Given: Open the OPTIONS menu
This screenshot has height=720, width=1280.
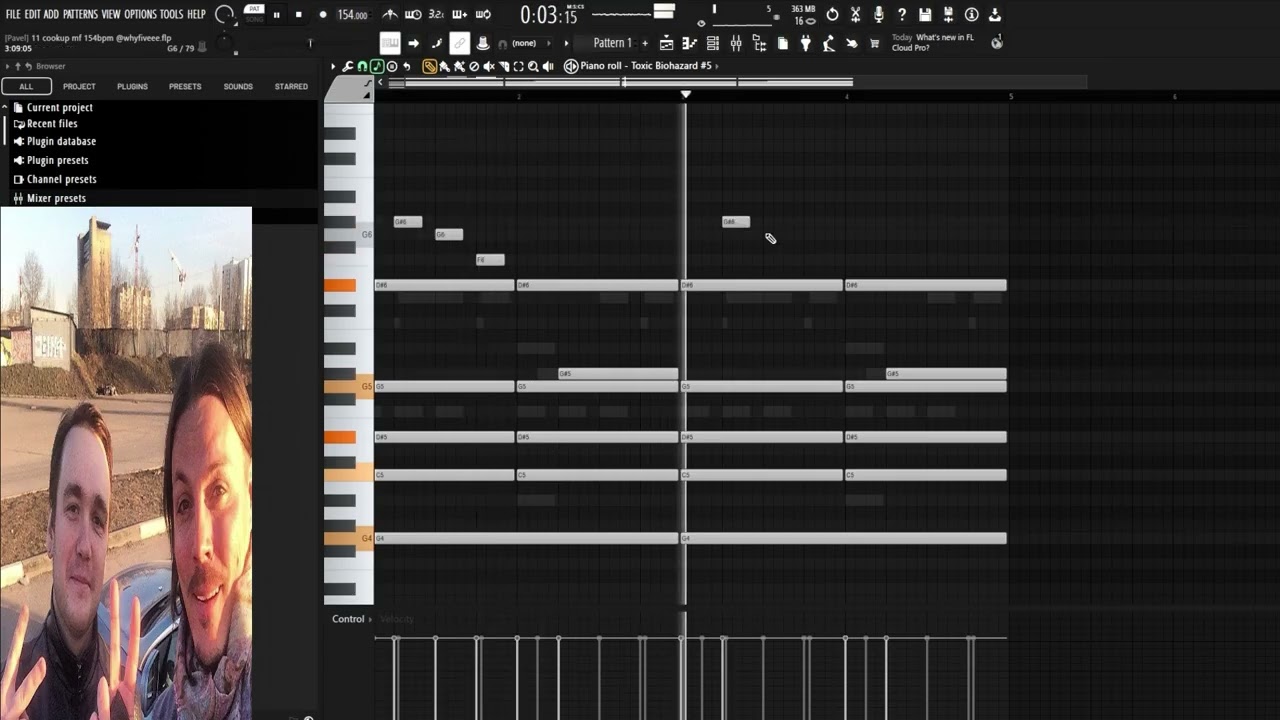Looking at the screenshot, I should coord(140,14).
